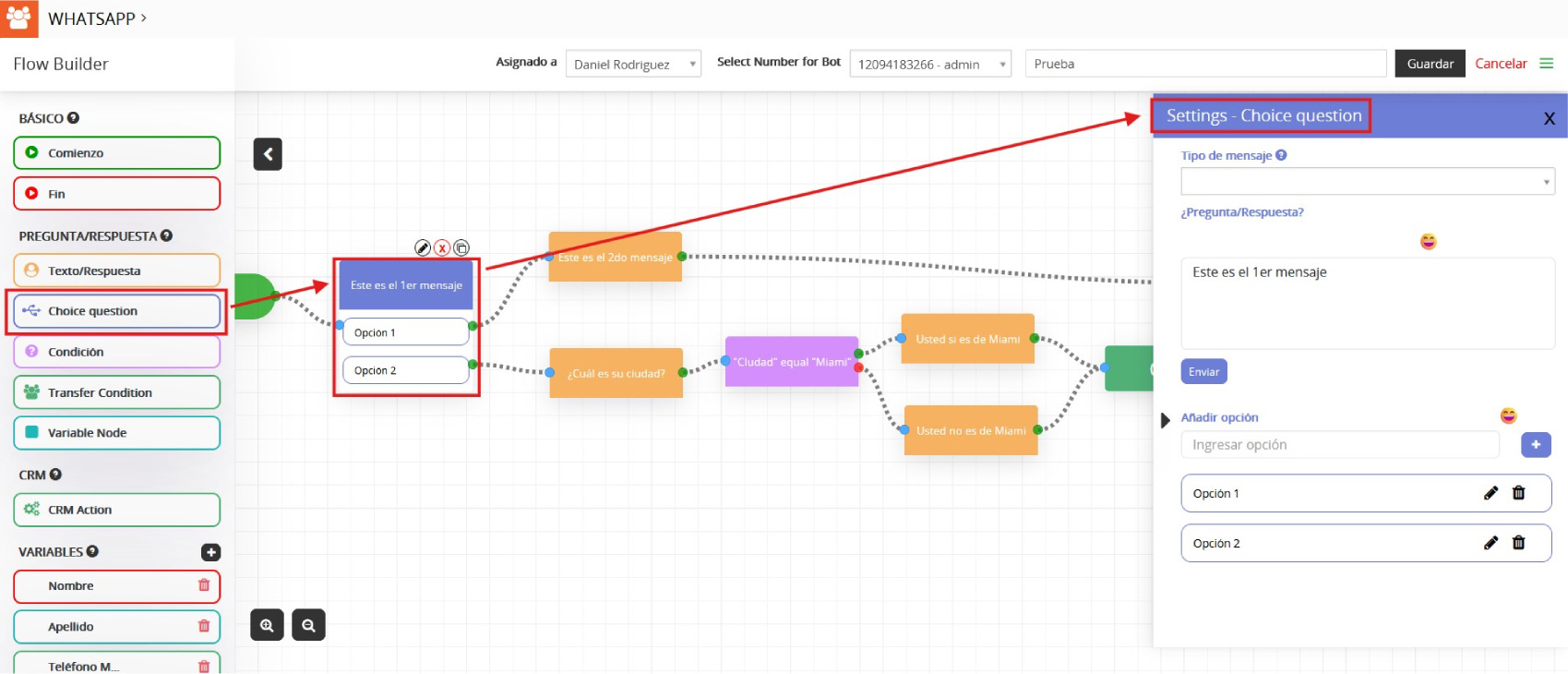The image size is (1568, 674).
Task: Click the Ingresar opción input field
Action: pos(1339,445)
